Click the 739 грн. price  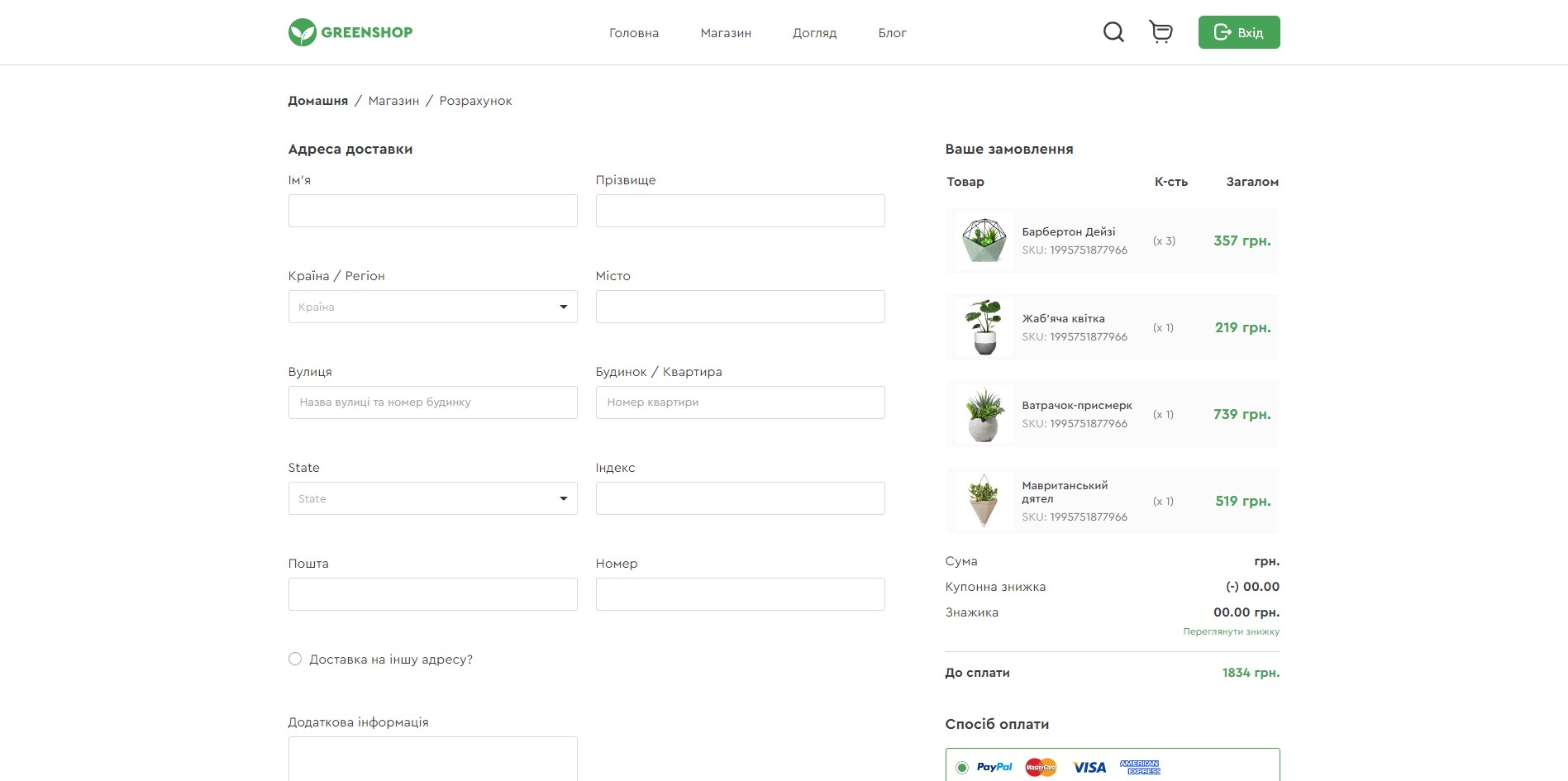click(x=1242, y=414)
